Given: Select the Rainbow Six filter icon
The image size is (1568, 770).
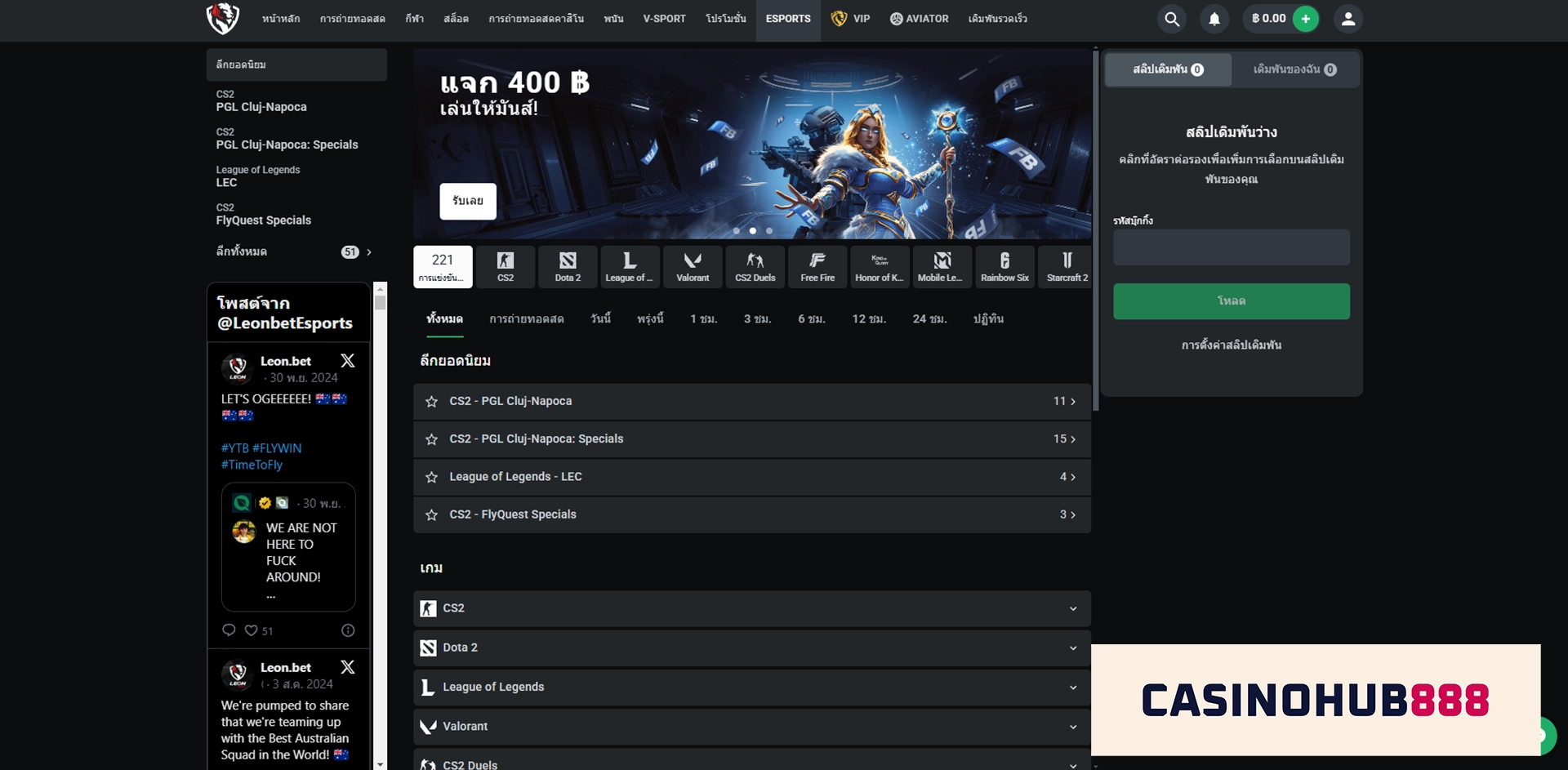Looking at the screenshot, I should (x=1004, y=266).
